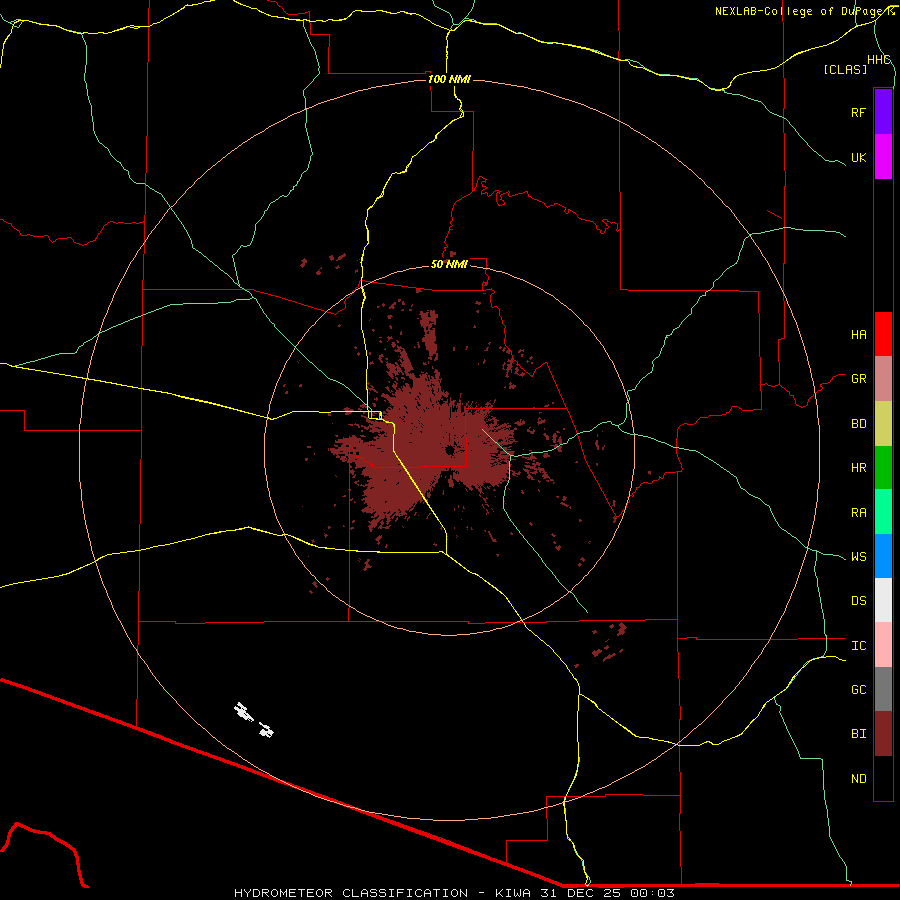Screen dimensions: 900x900
Task: Click the WS legend label
Action: [858, 557]
